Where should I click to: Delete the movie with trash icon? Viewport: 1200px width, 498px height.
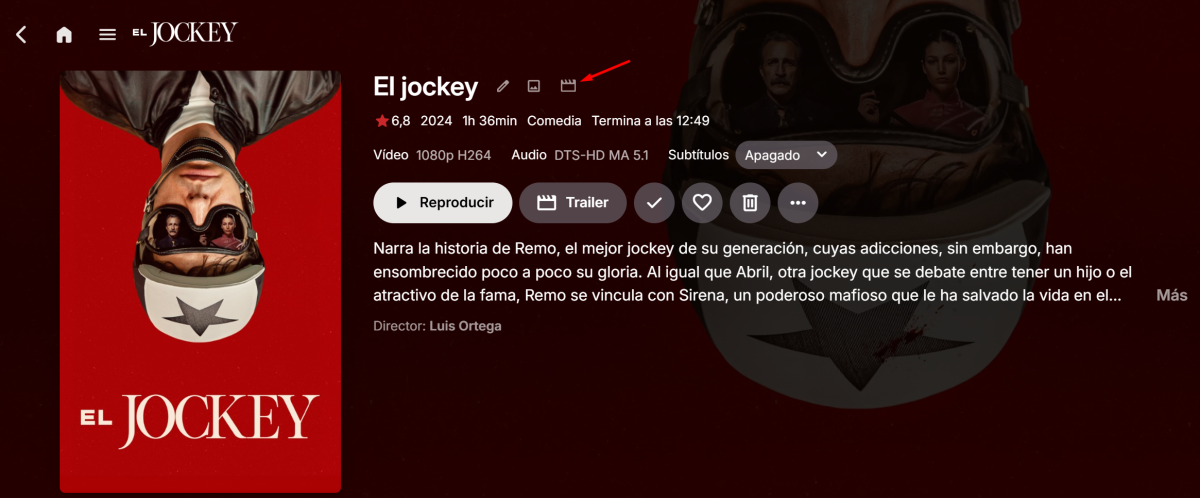click(x=750, y=203)
